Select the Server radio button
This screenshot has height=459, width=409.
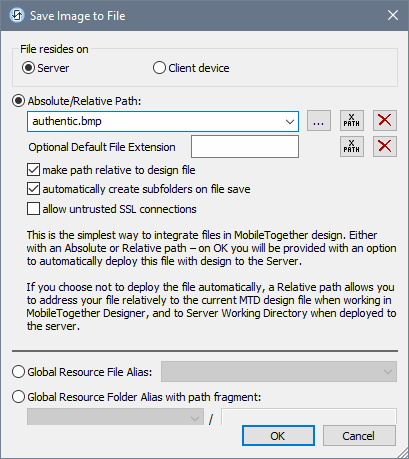click(28, 68)
